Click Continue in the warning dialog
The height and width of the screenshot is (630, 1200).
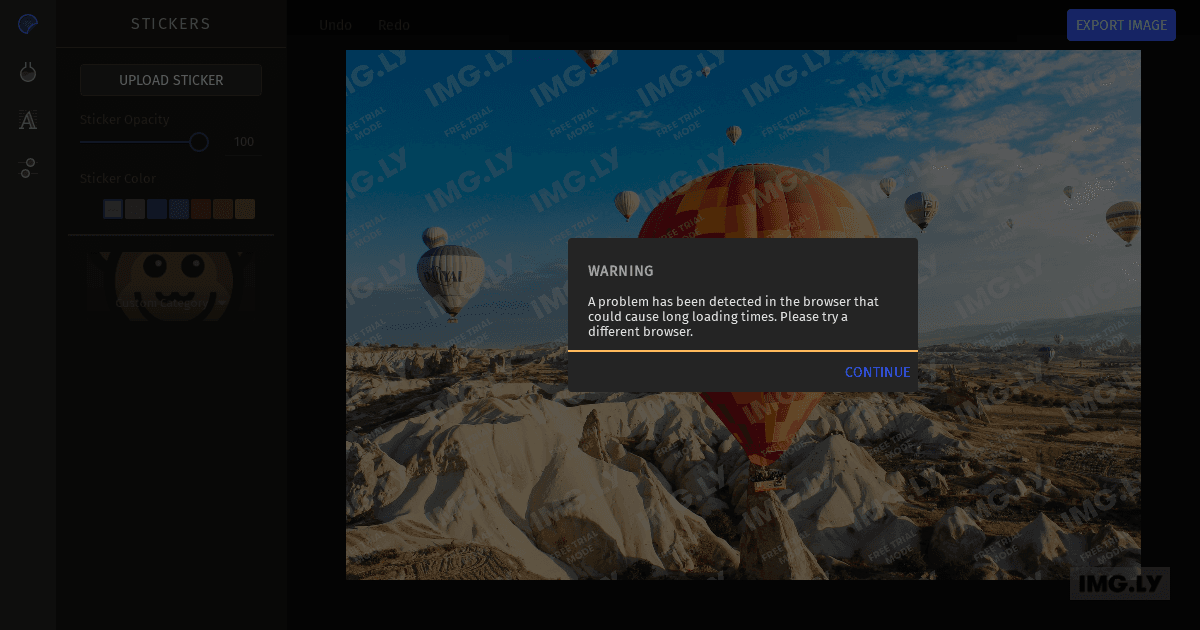(877, 372)
